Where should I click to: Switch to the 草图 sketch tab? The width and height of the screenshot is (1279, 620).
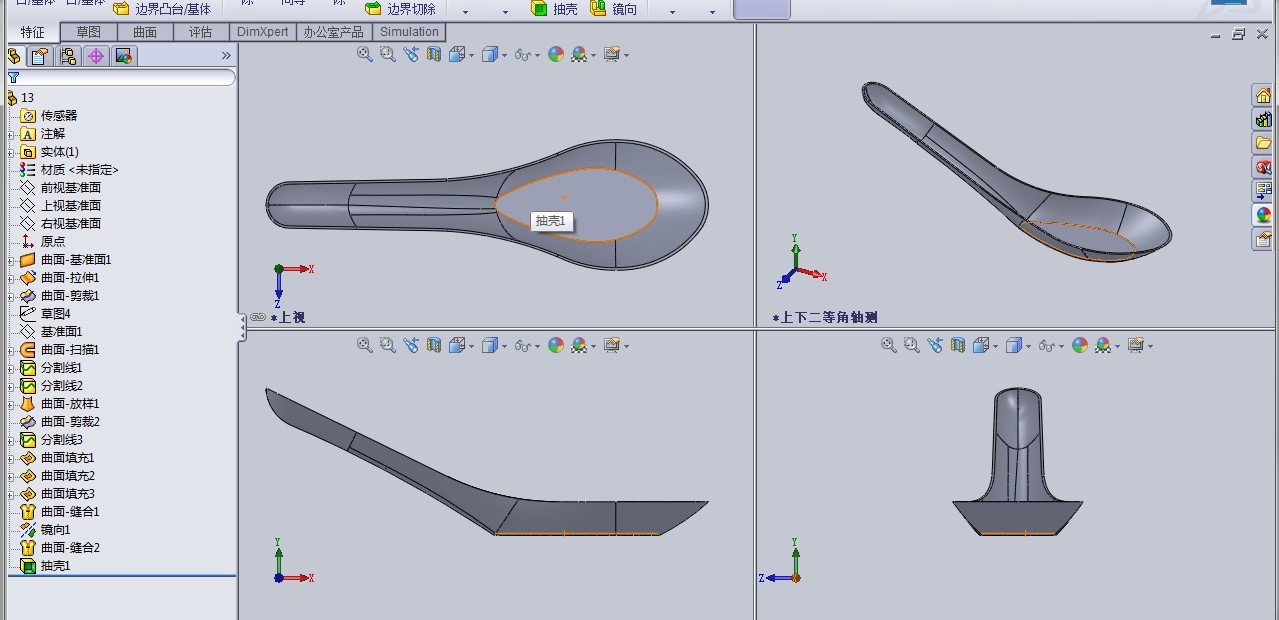(89, 32)
